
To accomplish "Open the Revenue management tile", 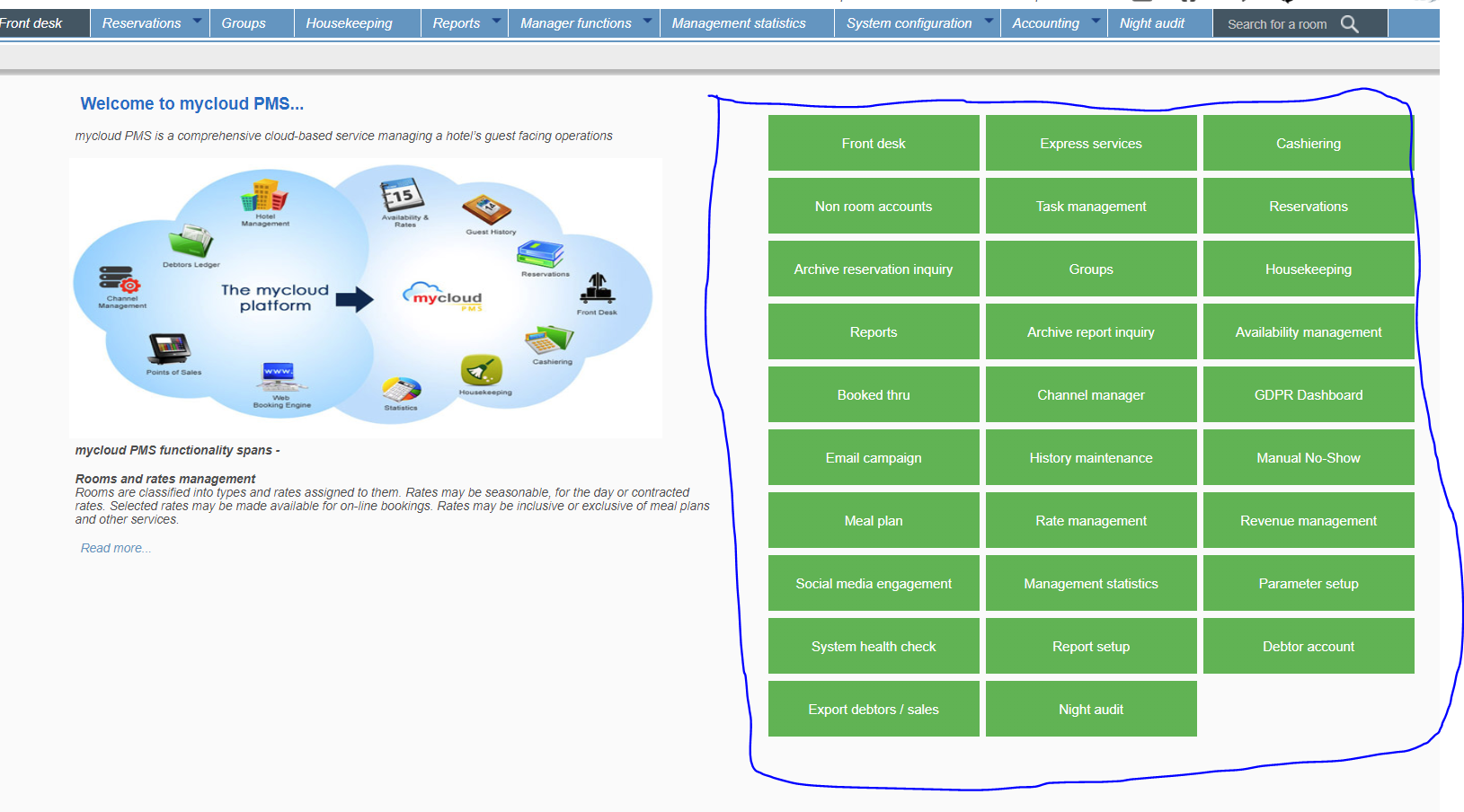I will coord(1309,520).
